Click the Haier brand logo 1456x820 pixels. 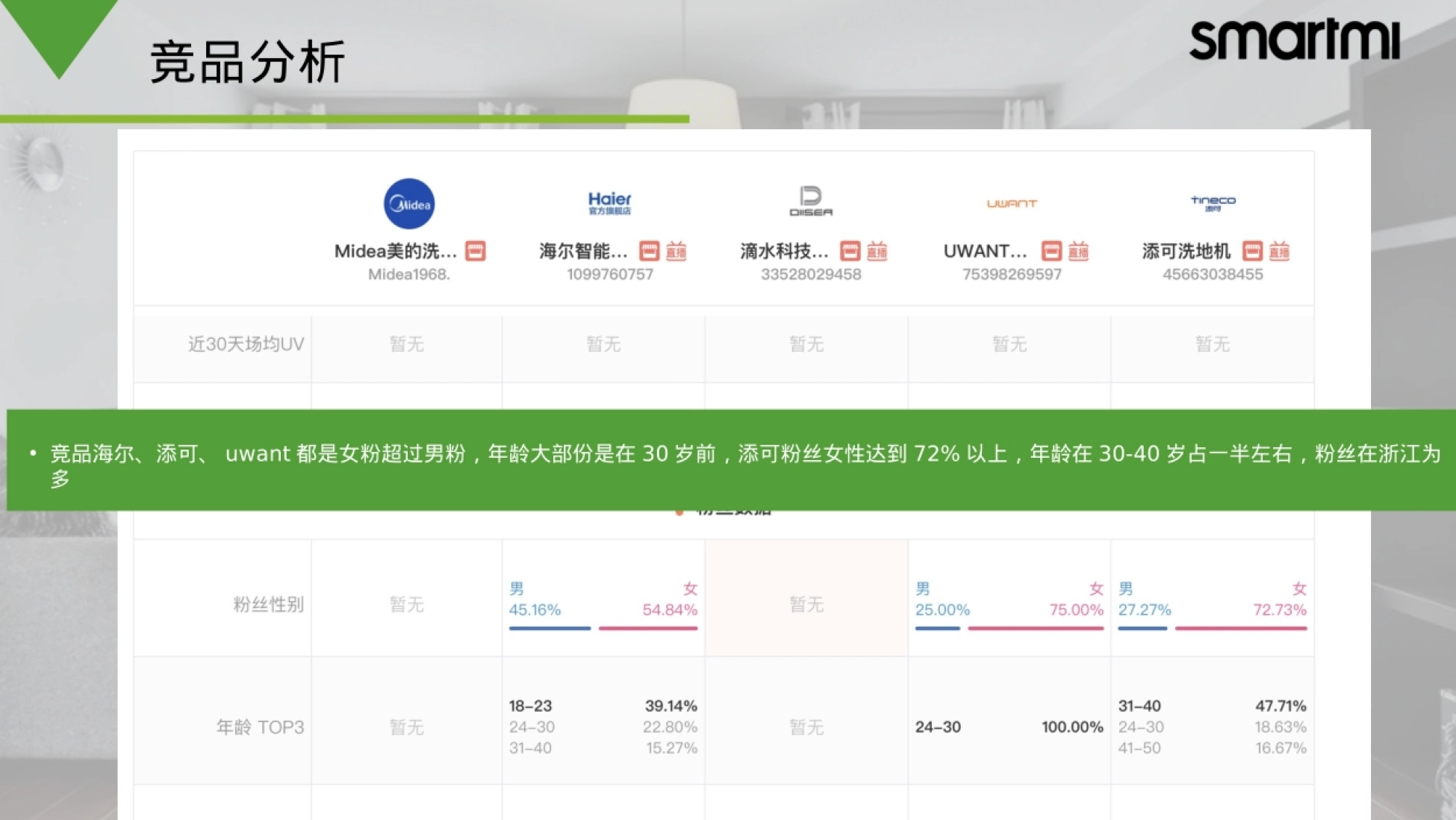(609, 202)
